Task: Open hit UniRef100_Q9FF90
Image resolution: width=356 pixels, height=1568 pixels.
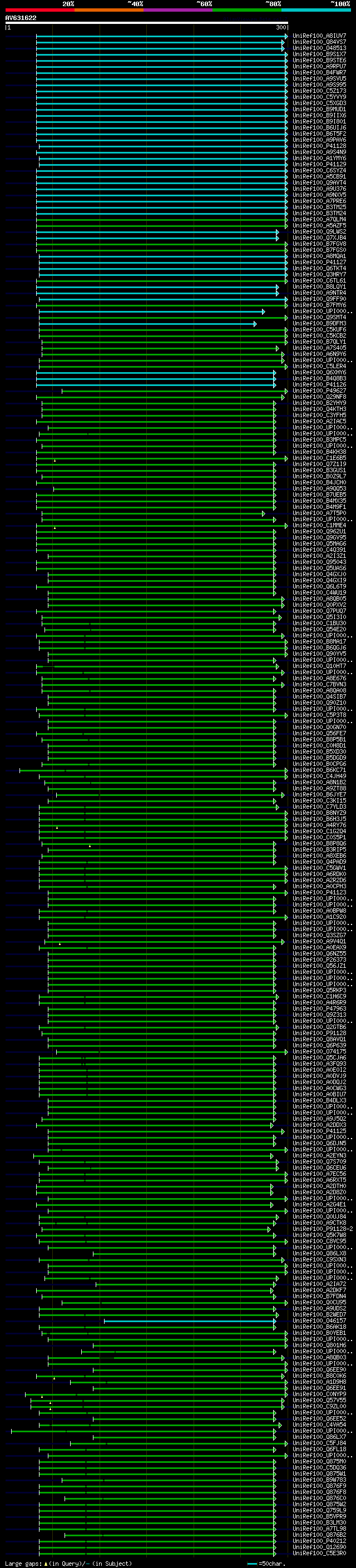Action: 319,299
